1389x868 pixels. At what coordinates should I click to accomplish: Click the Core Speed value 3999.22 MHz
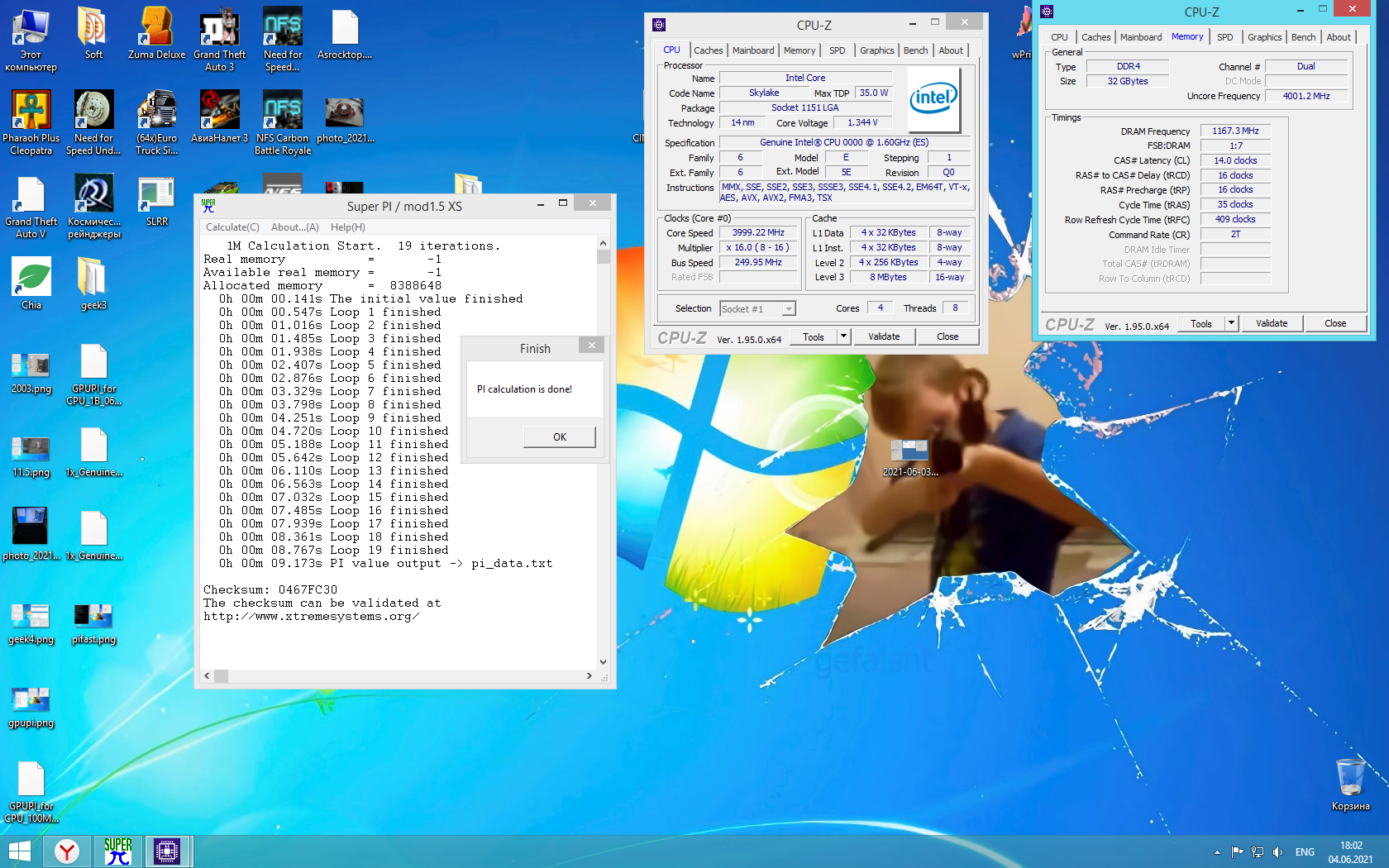[x=758, y=233]
